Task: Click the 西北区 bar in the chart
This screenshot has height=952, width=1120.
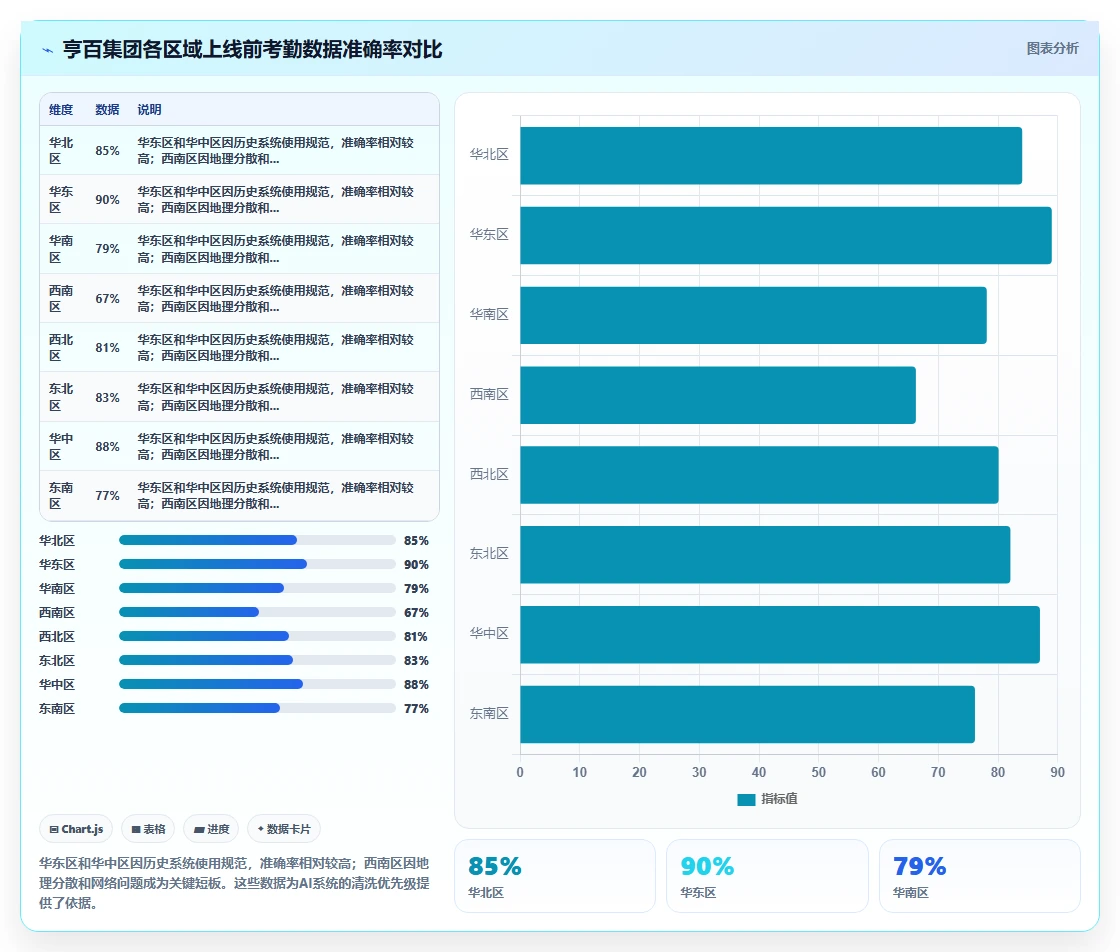Action: pos(759,475)
